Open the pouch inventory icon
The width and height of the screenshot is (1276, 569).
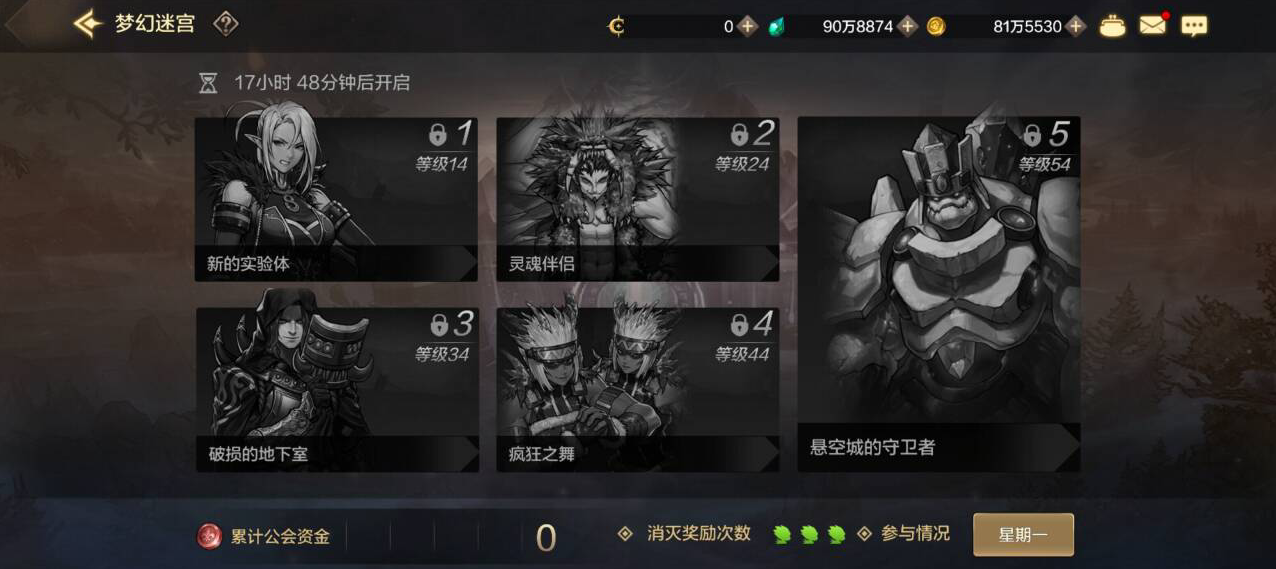click(x=1113, y=26)
